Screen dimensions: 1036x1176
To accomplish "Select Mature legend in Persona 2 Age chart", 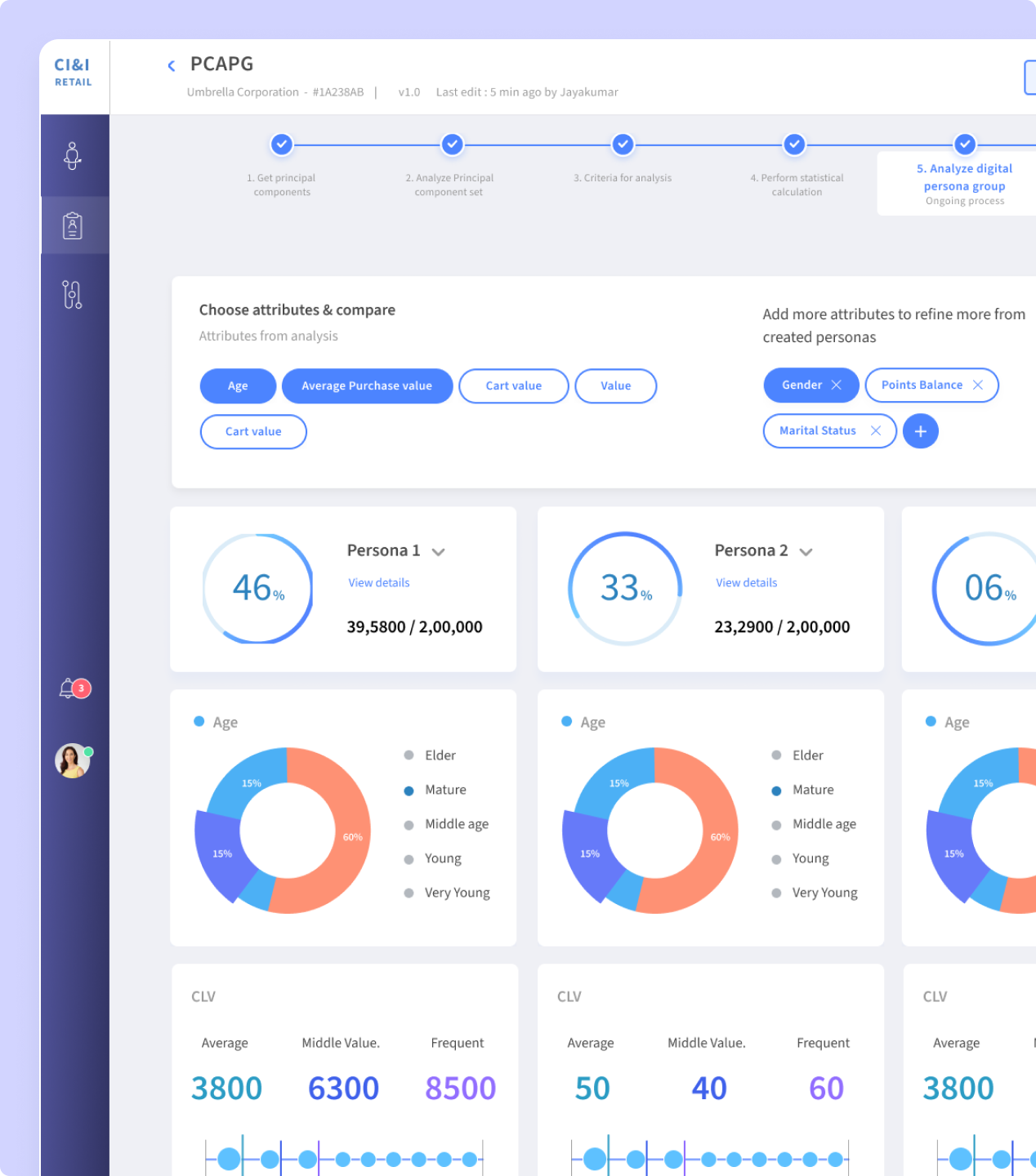I will (x=803, y=790).
